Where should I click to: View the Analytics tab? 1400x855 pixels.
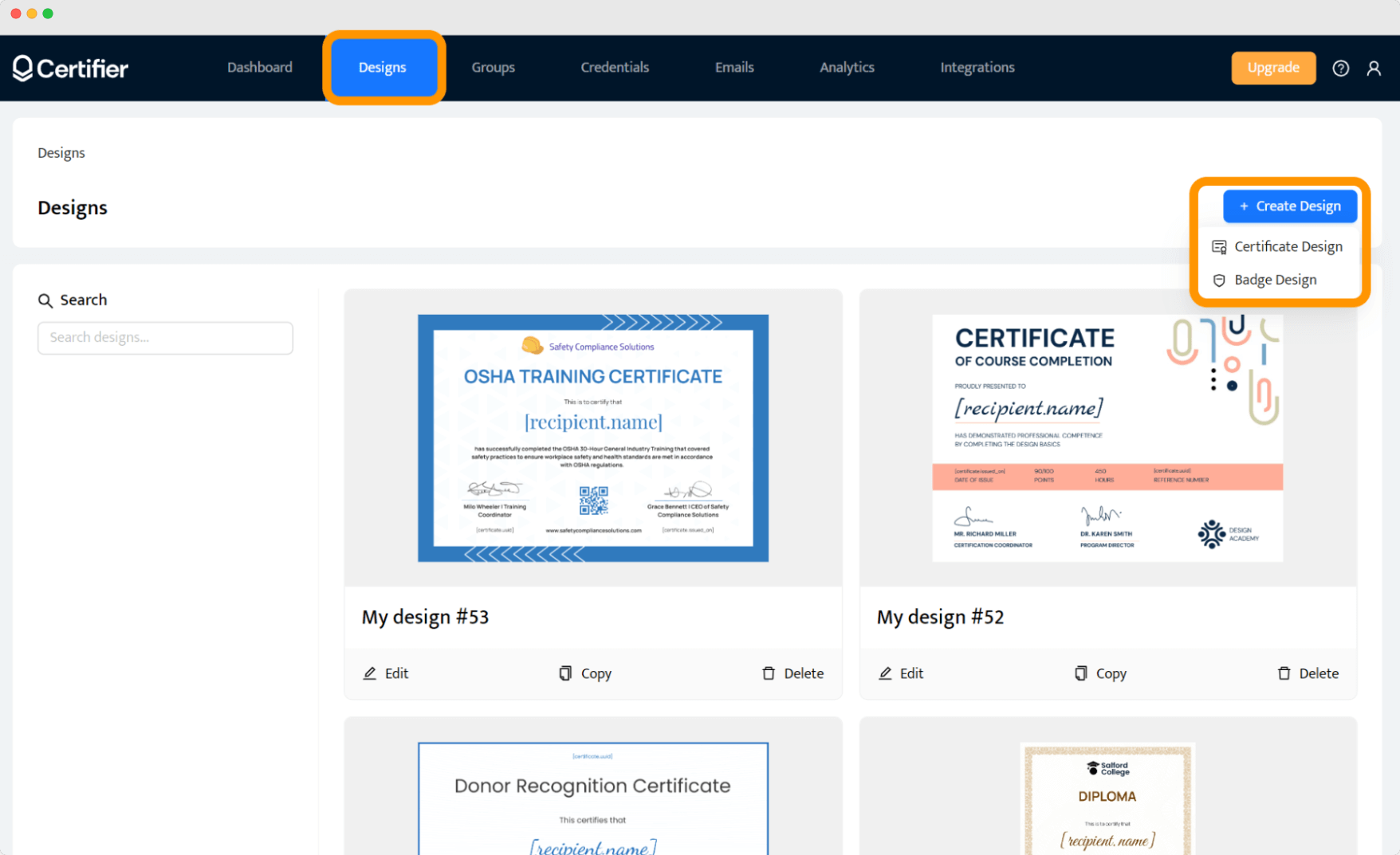point(847,68)
